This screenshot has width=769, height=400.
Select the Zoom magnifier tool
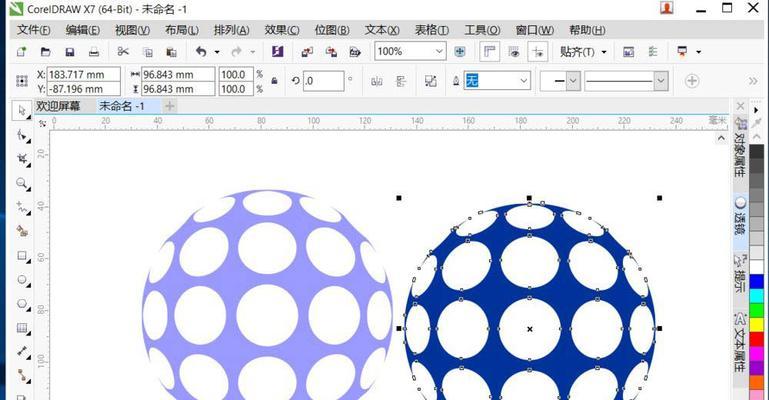(x=22, y=183)
